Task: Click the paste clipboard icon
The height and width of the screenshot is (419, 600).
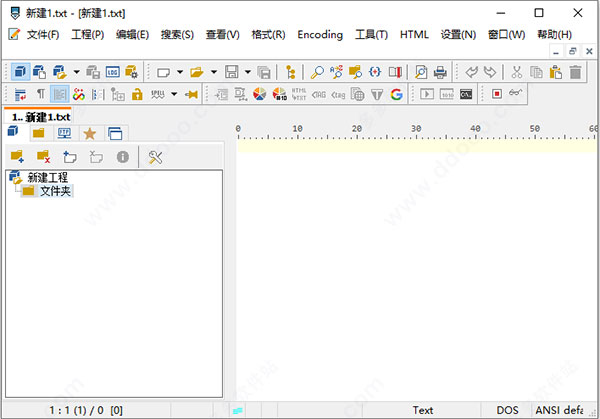Action: 556,72
